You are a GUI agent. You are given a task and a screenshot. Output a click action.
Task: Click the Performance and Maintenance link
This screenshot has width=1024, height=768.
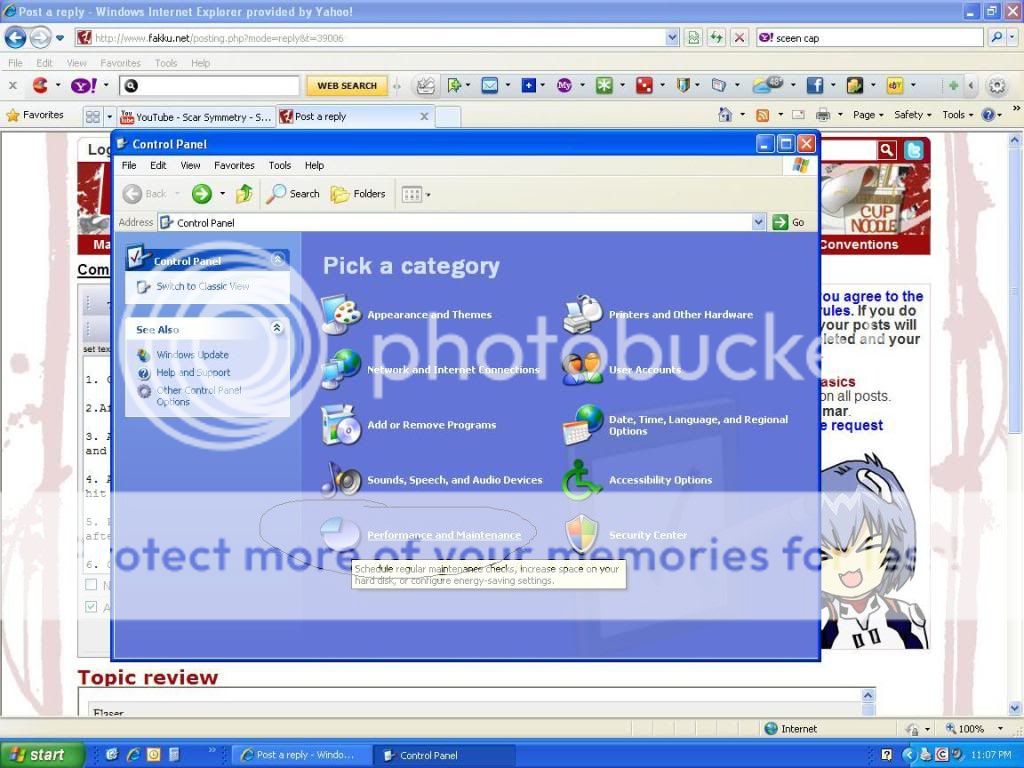tap(443, 536)
